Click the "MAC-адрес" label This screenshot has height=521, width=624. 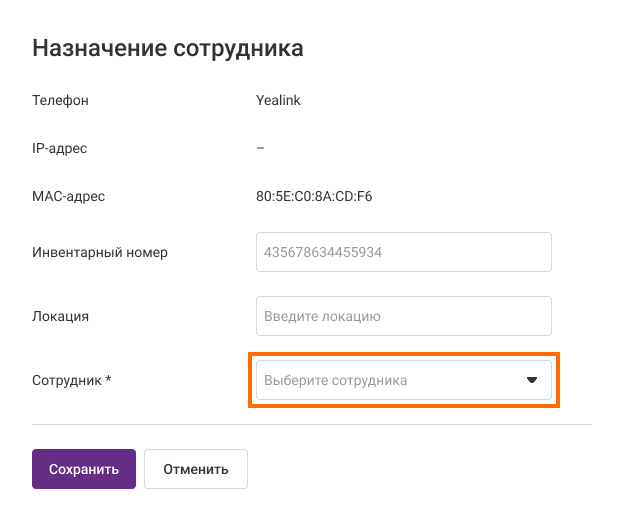point(68,196)
